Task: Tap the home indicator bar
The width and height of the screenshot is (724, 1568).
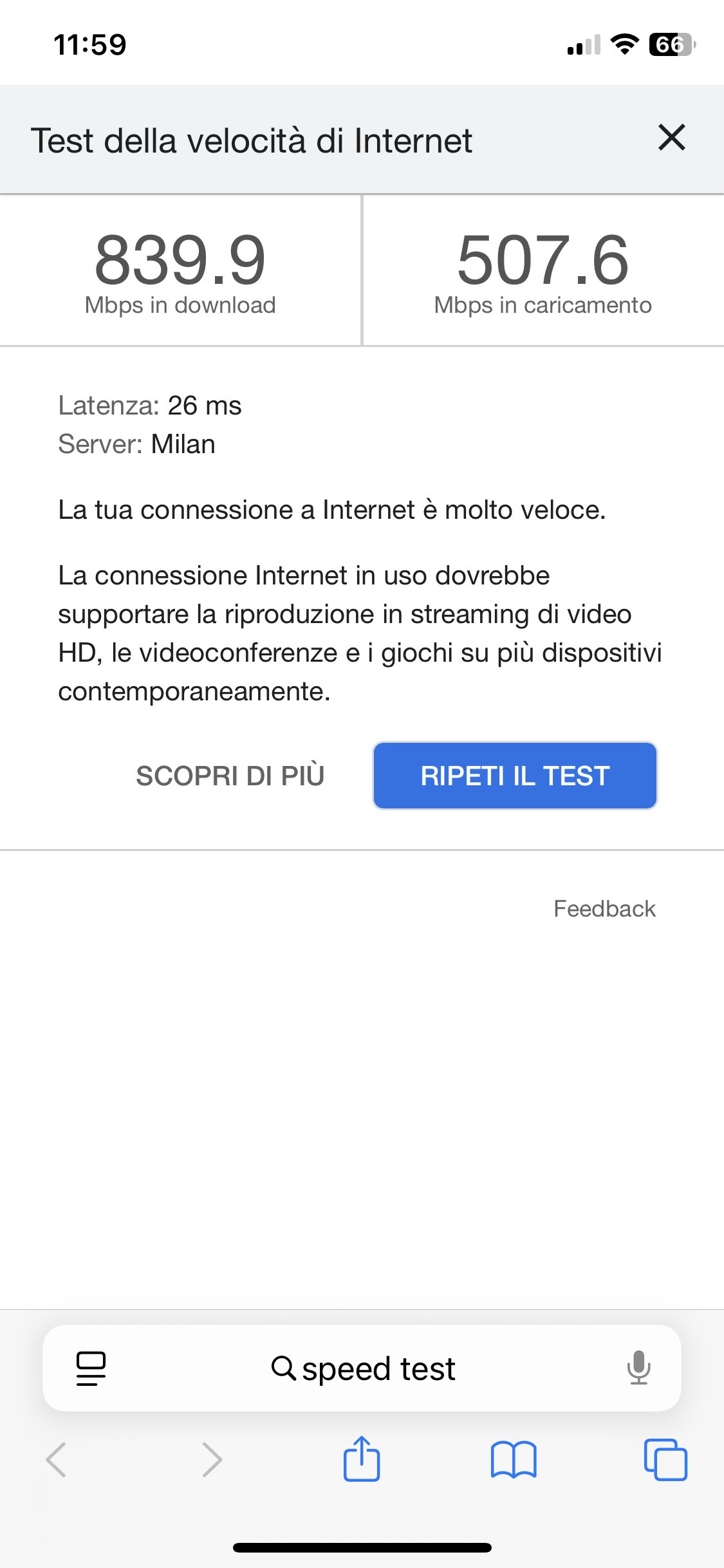Action: coord(362,1547)
